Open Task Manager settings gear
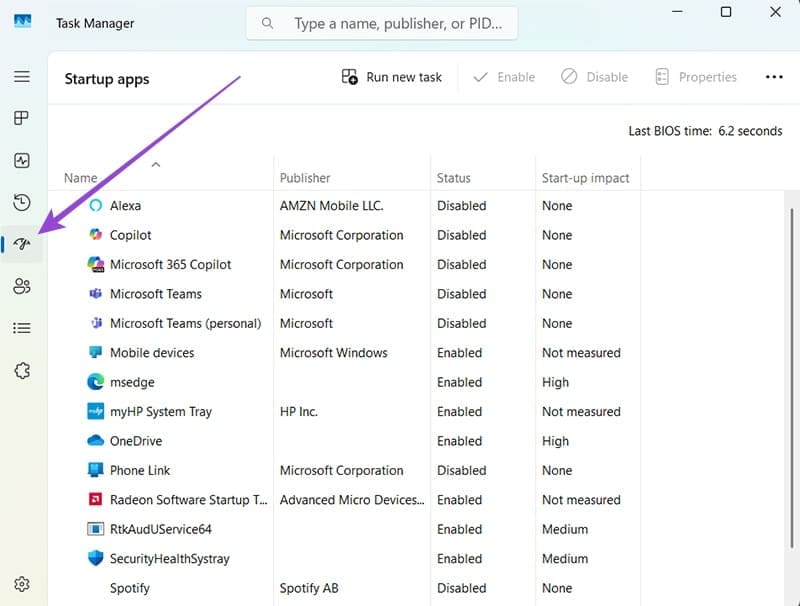800x606 pixels. [21, 584]
